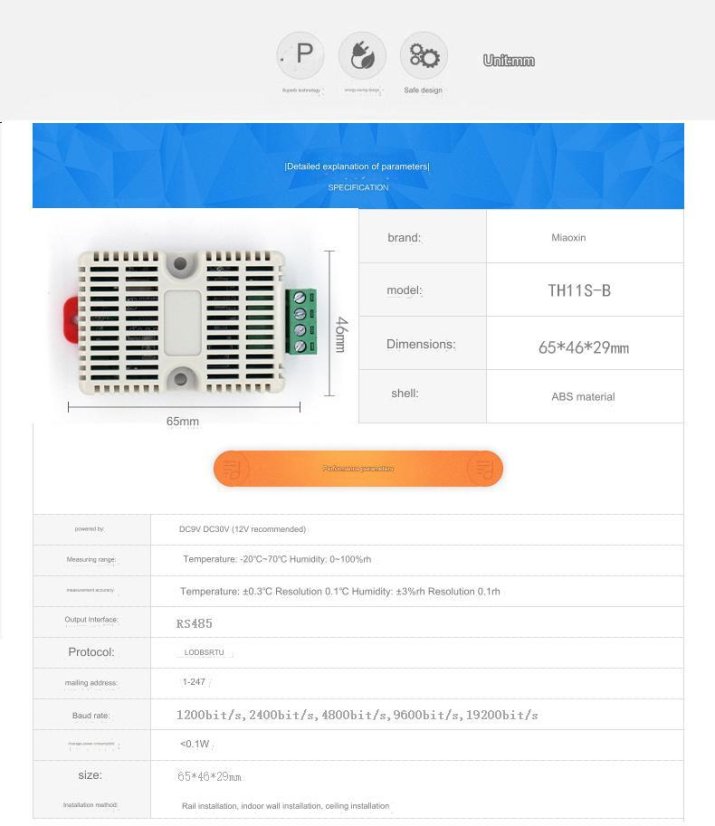Click the 'Protocol:' row label
This screenshot has width=715, height=826.
coord(91,652)
